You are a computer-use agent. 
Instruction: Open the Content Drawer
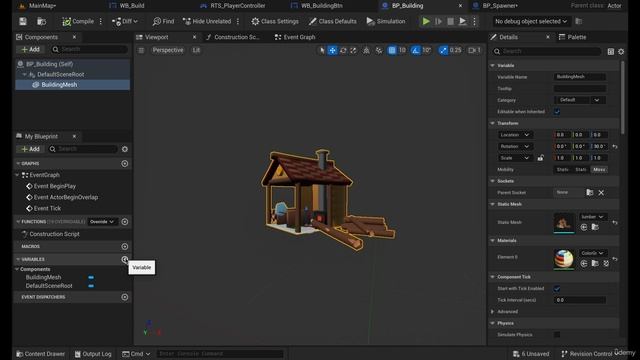40,354
